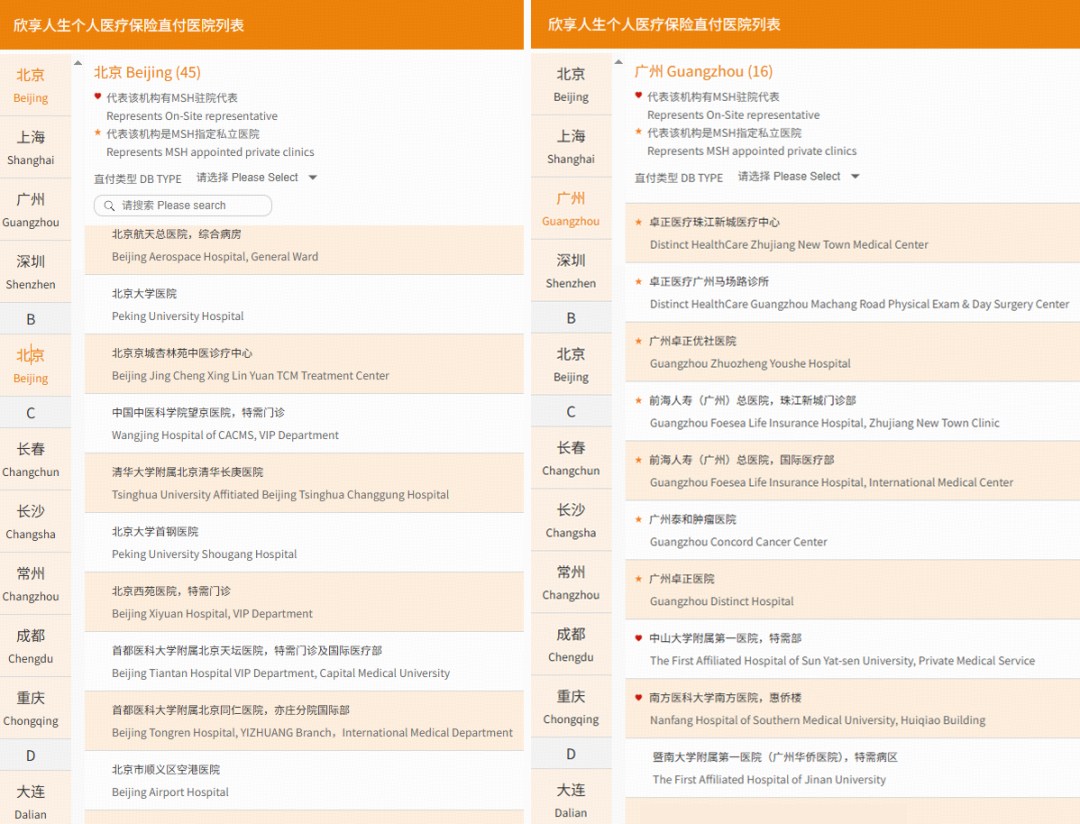Click the scroll-up arrow beside the Beijing (45) heading
The image size is (1080, 824).
tap(78, 63)
